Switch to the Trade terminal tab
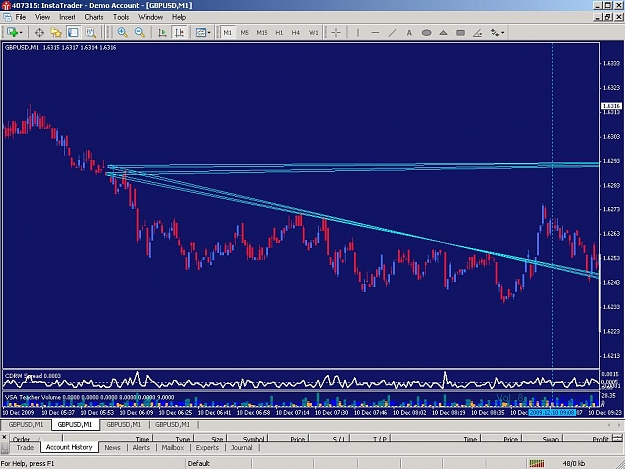Image resolution: width=625 pixels, height=469 pixels. pyautogui.click(x=25, y=447)
